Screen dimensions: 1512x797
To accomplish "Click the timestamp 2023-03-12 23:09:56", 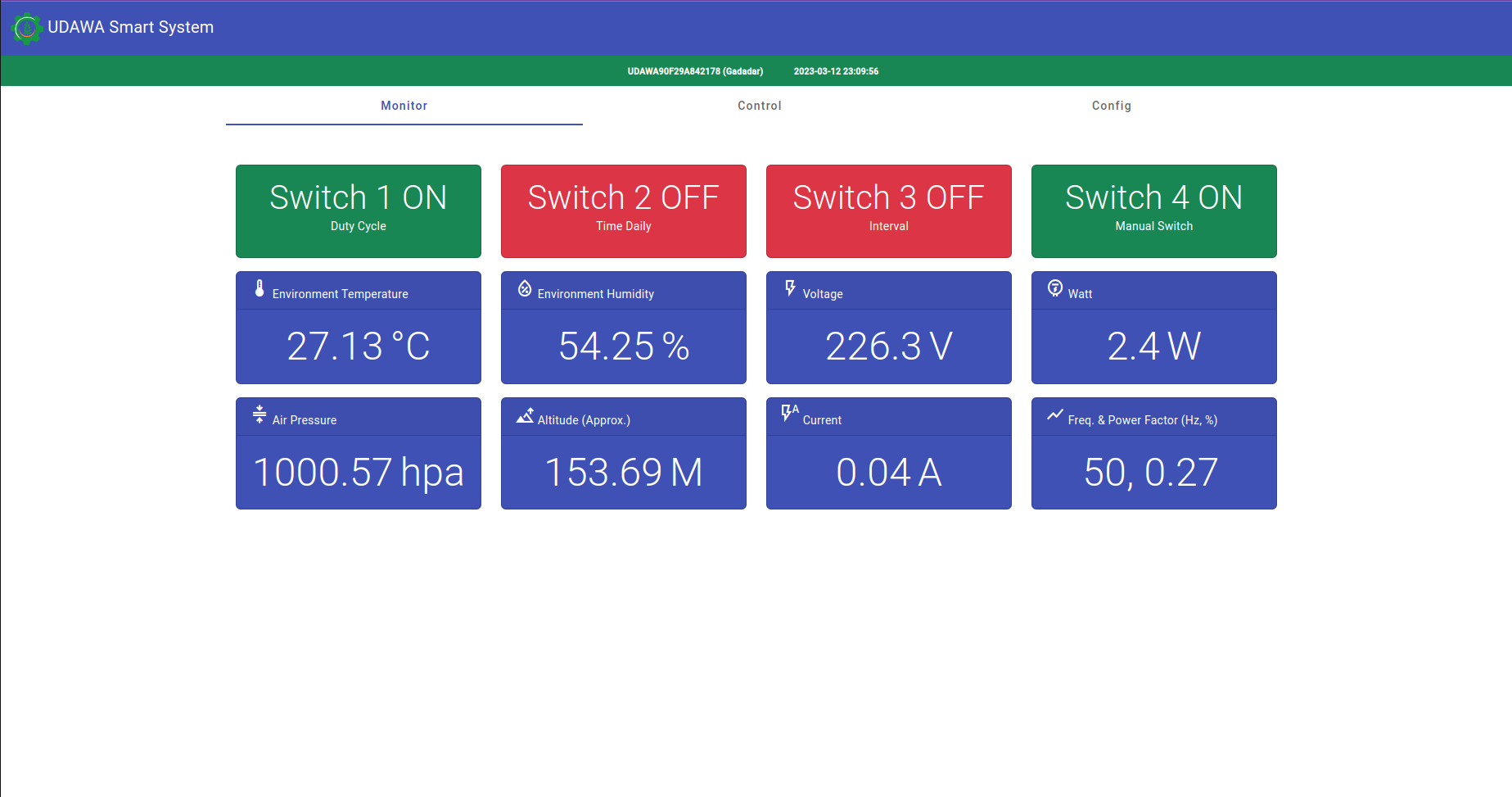I will (836, 71).
